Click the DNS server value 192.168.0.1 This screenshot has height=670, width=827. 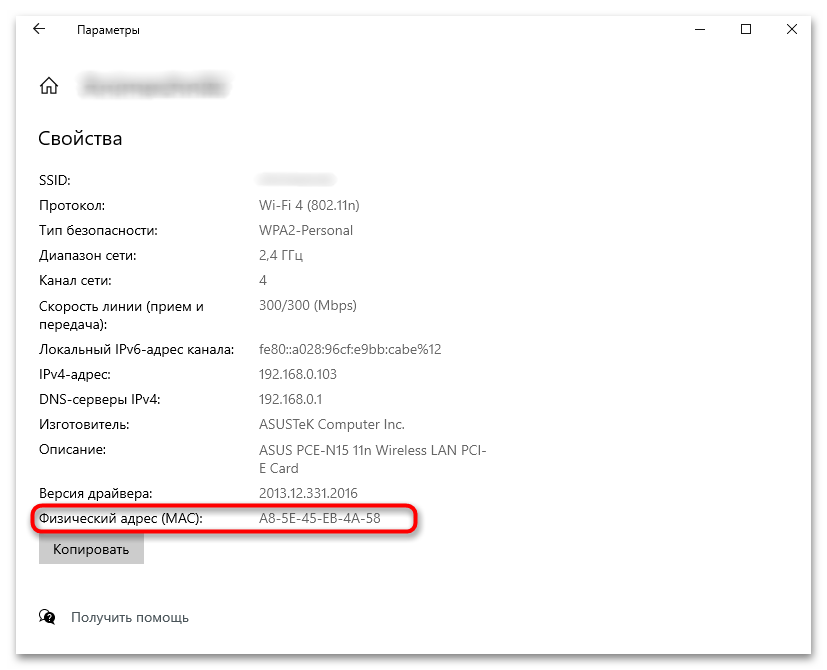(x=290, y=399)
